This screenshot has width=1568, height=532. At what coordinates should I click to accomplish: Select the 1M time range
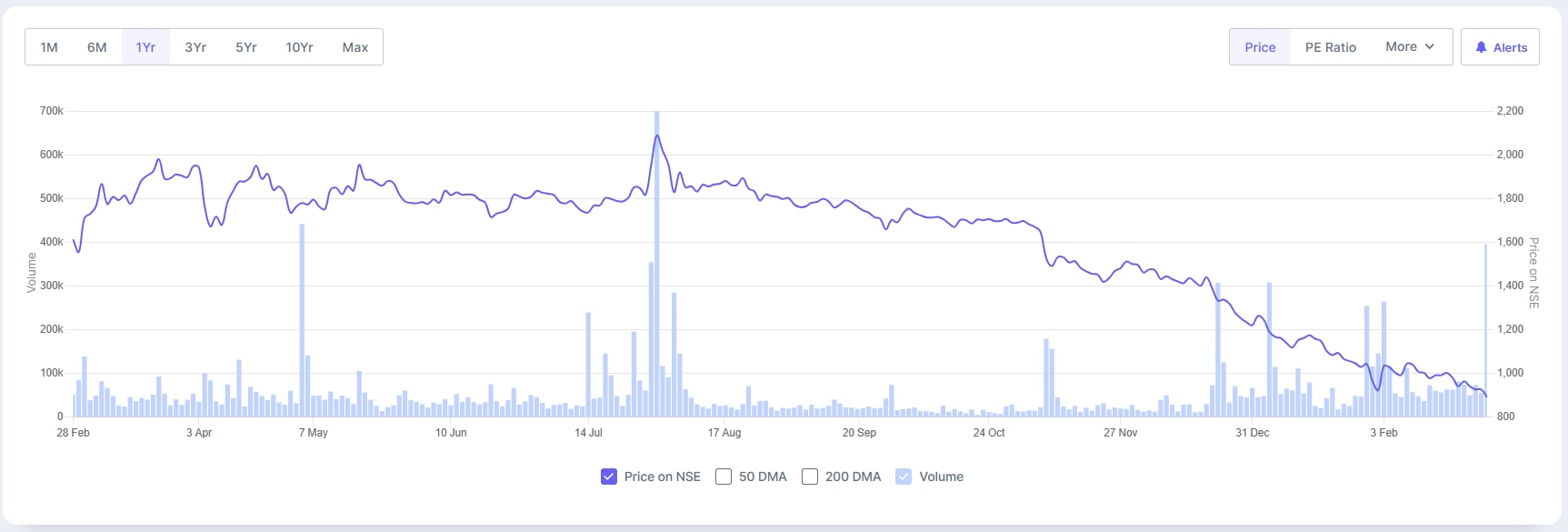pyautogui.click(x=49, y=47)
